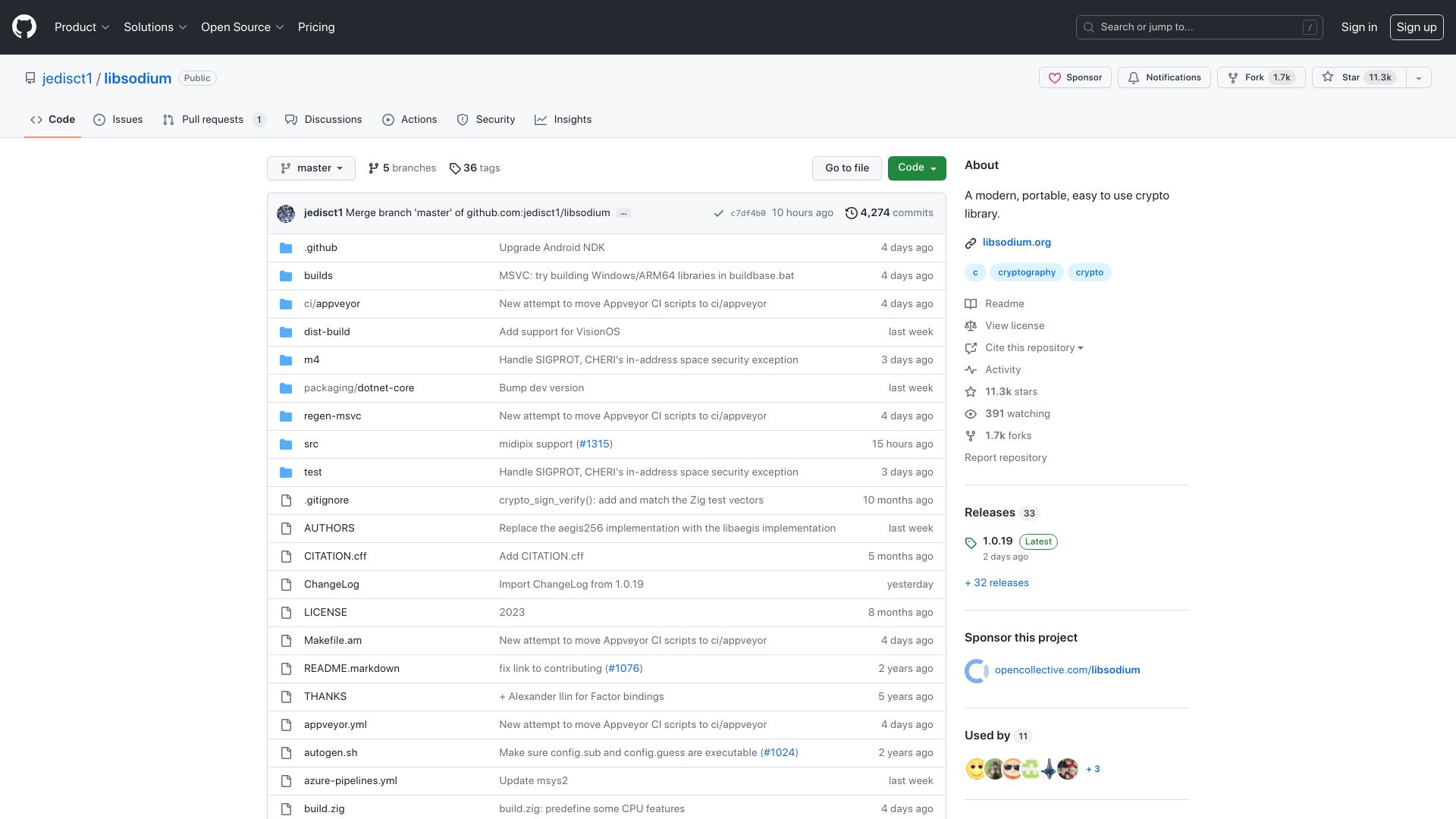Screen dimensions: 1456x819
Task: Open the 11.3k stars link
Action: [1011, 392]
